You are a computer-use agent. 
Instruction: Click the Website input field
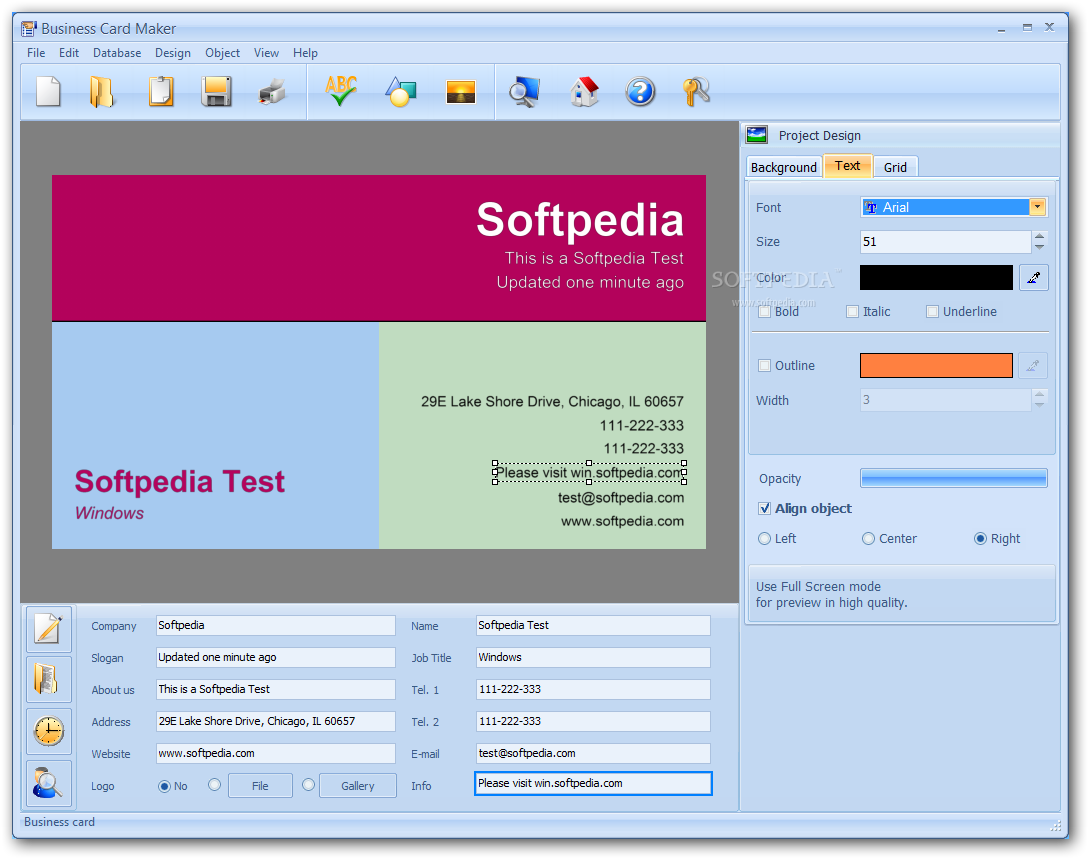click(276, 753)
